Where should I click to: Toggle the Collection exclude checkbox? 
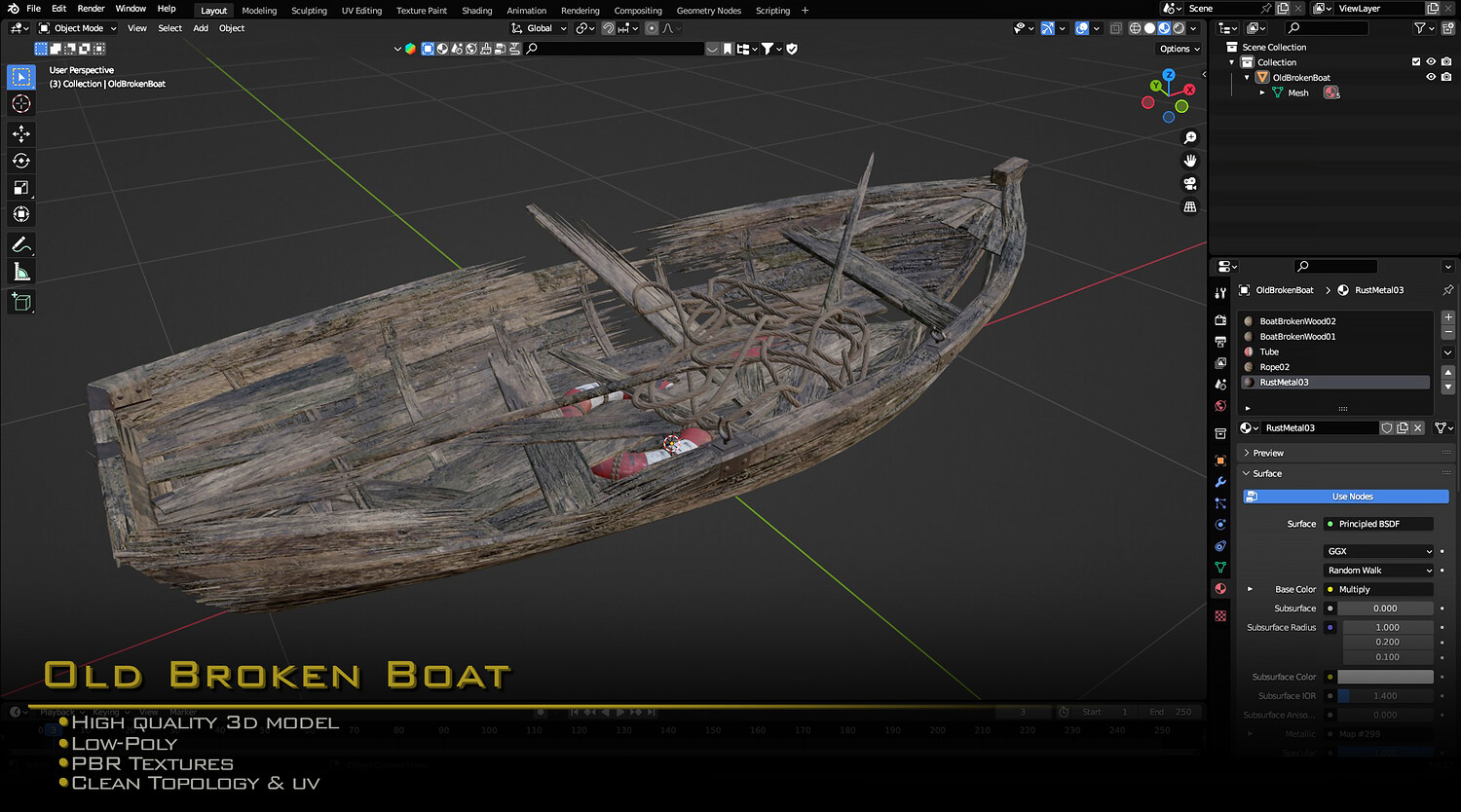[1416, 62]
